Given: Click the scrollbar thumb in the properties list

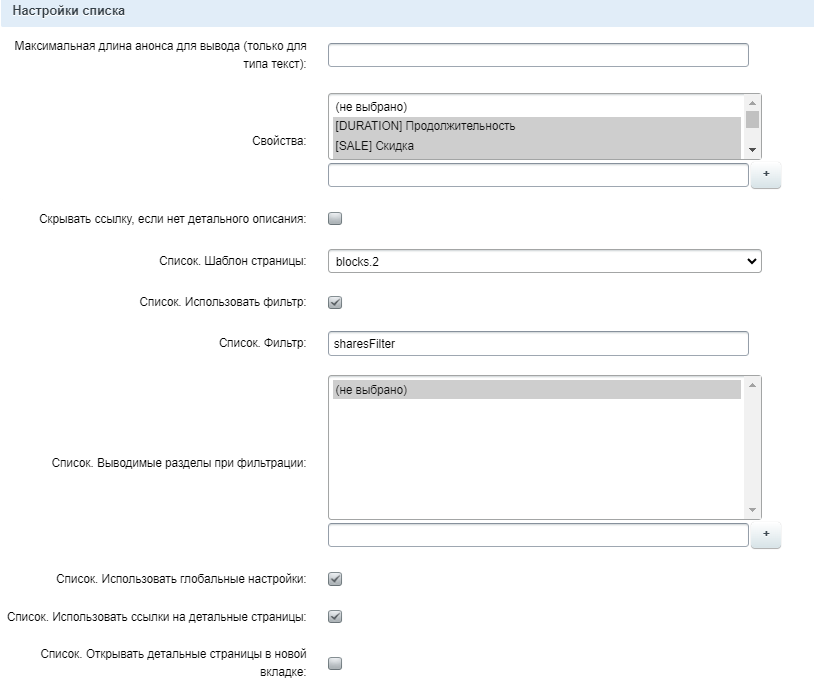Looking at the screenshot, I should click(753, 120).
